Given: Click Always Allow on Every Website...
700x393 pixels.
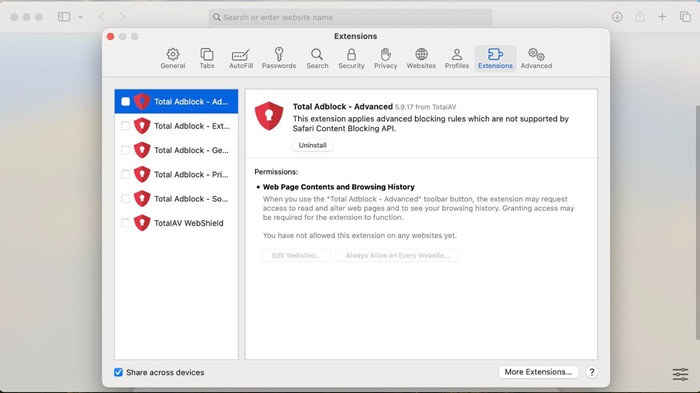Looking at the screenshot, I should (397, 255).
